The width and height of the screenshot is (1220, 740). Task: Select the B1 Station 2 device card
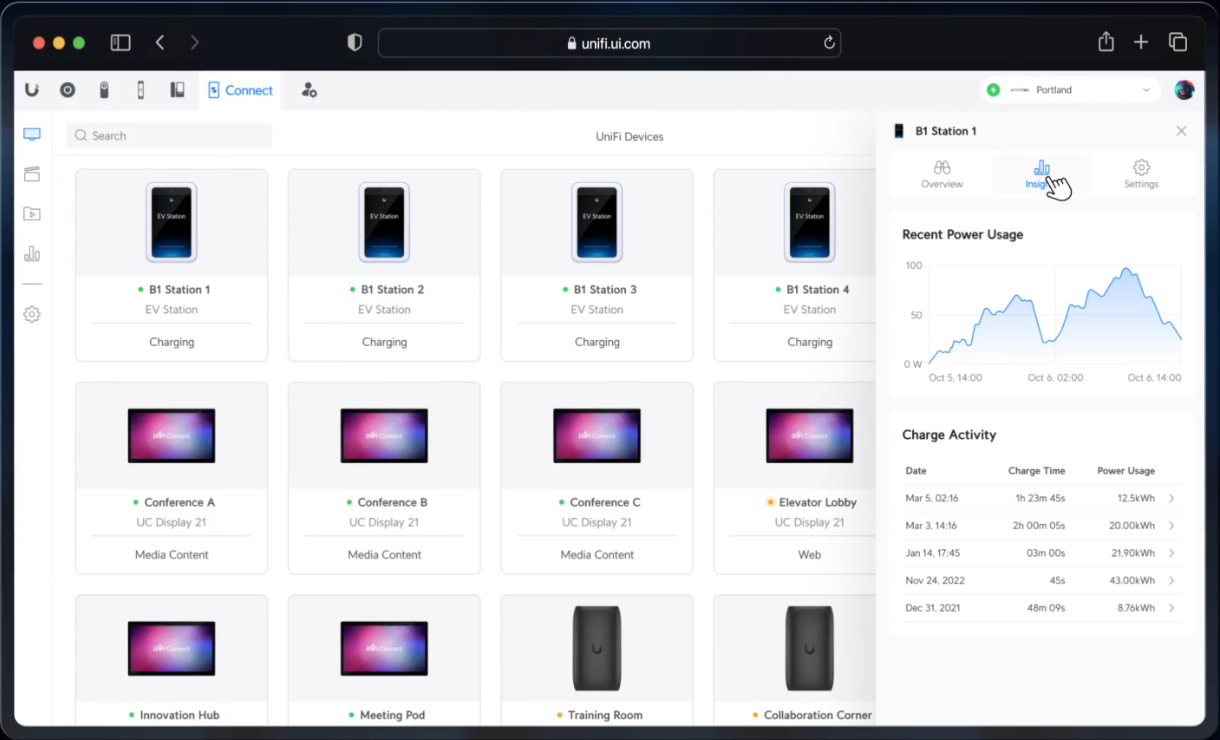[x=384, y=265]
